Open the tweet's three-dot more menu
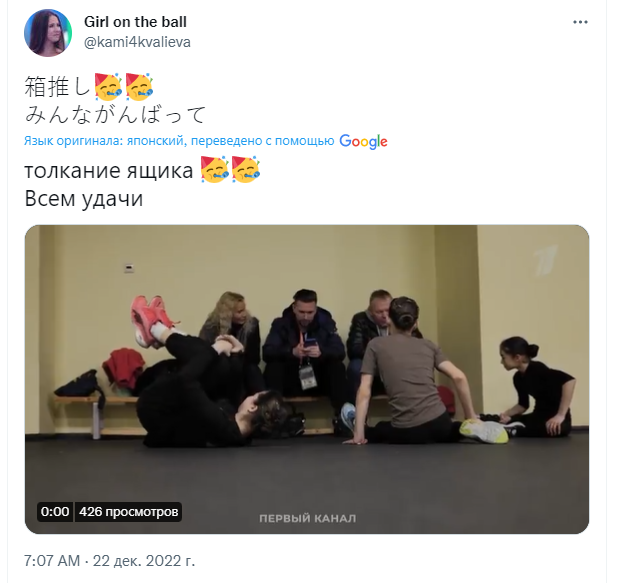 [x=580, y=22]
